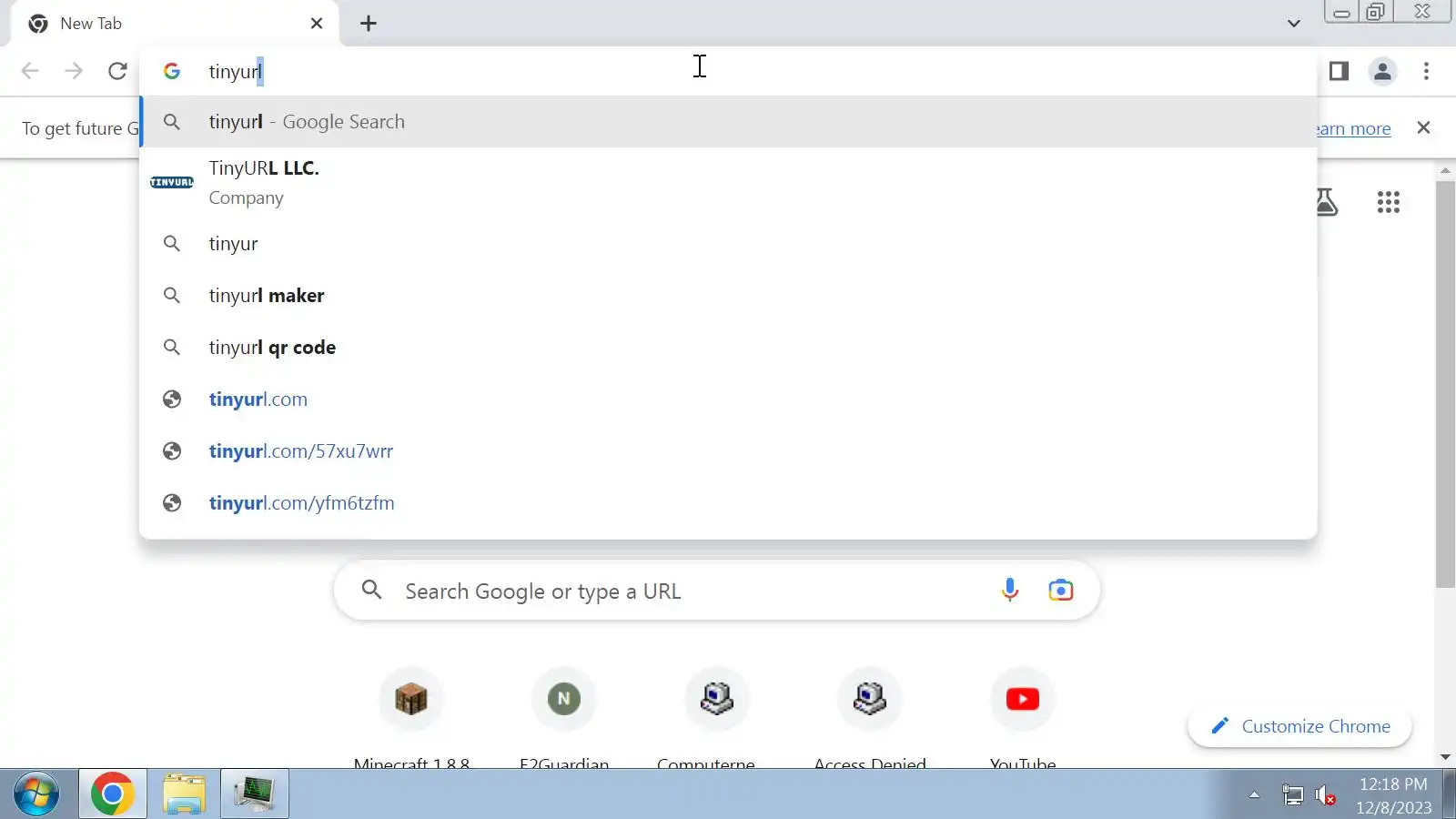Choose the 'tinyurl qr code' suggestion
The image size is (1456, 819).
pos(728,348)
